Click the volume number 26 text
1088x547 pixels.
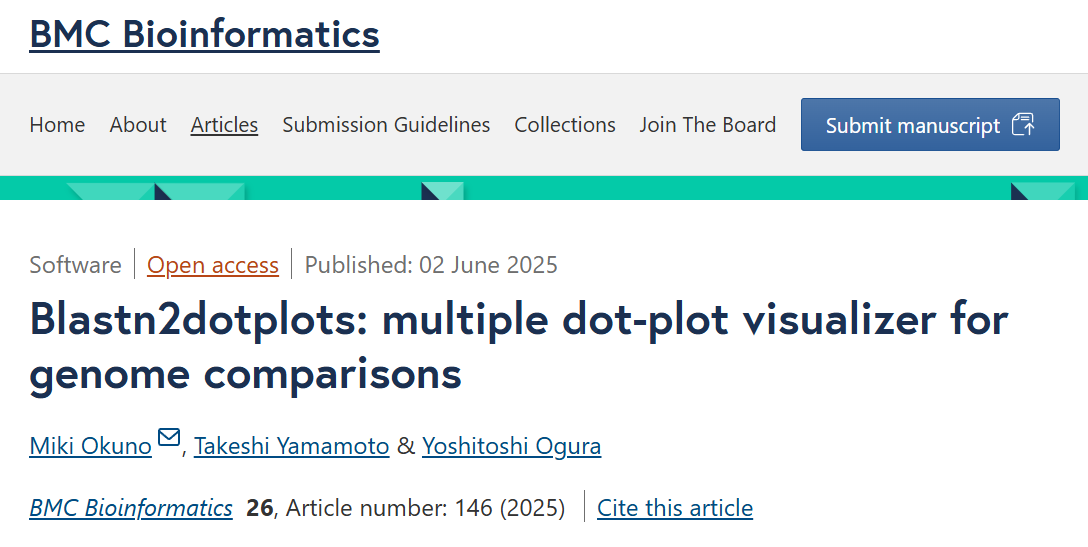tap(260, 508)
